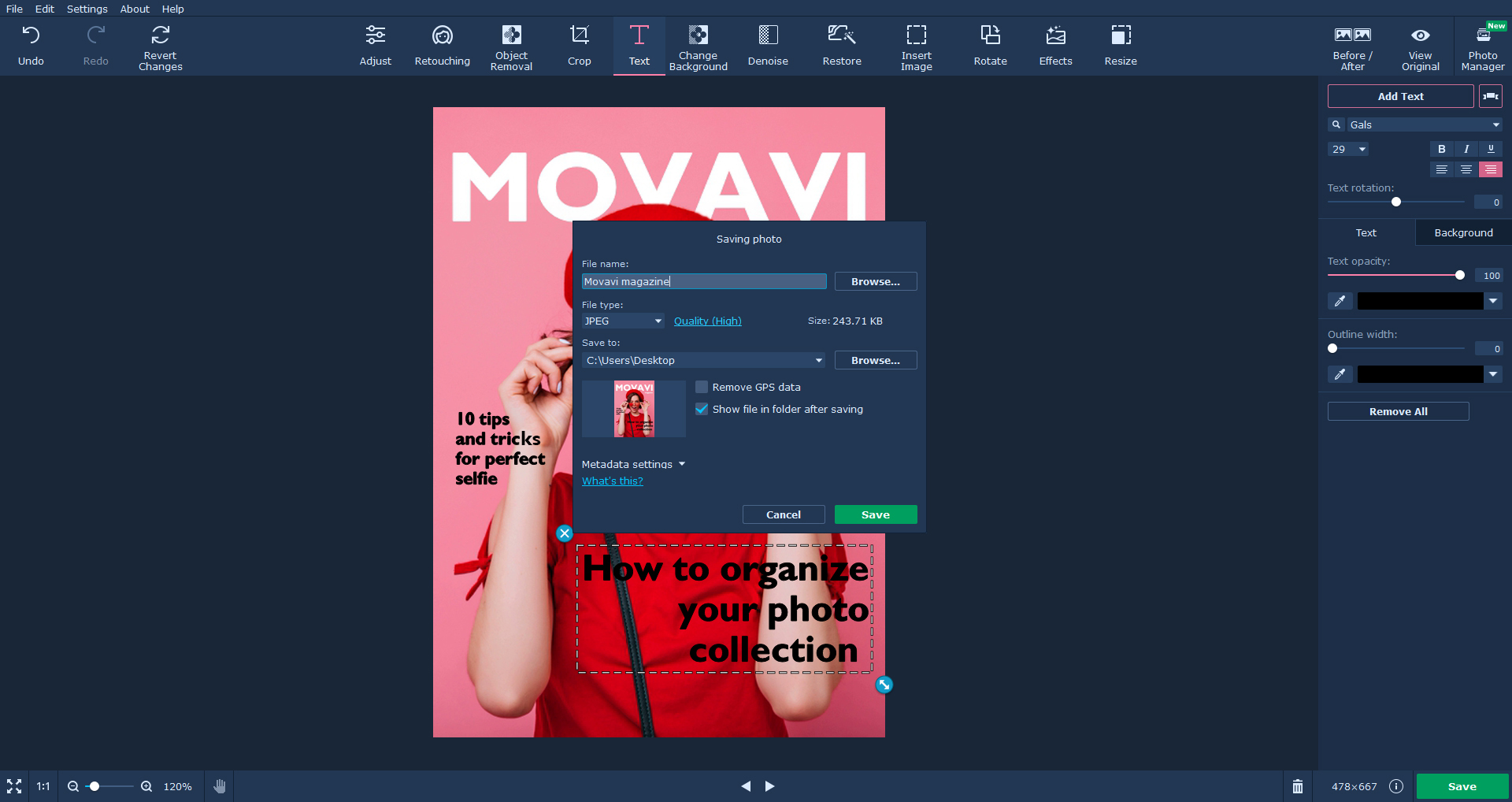Image resolution: width=1512 pixels, height=802 pixels.
Task: Open the About menu
Action: (135, 9)
